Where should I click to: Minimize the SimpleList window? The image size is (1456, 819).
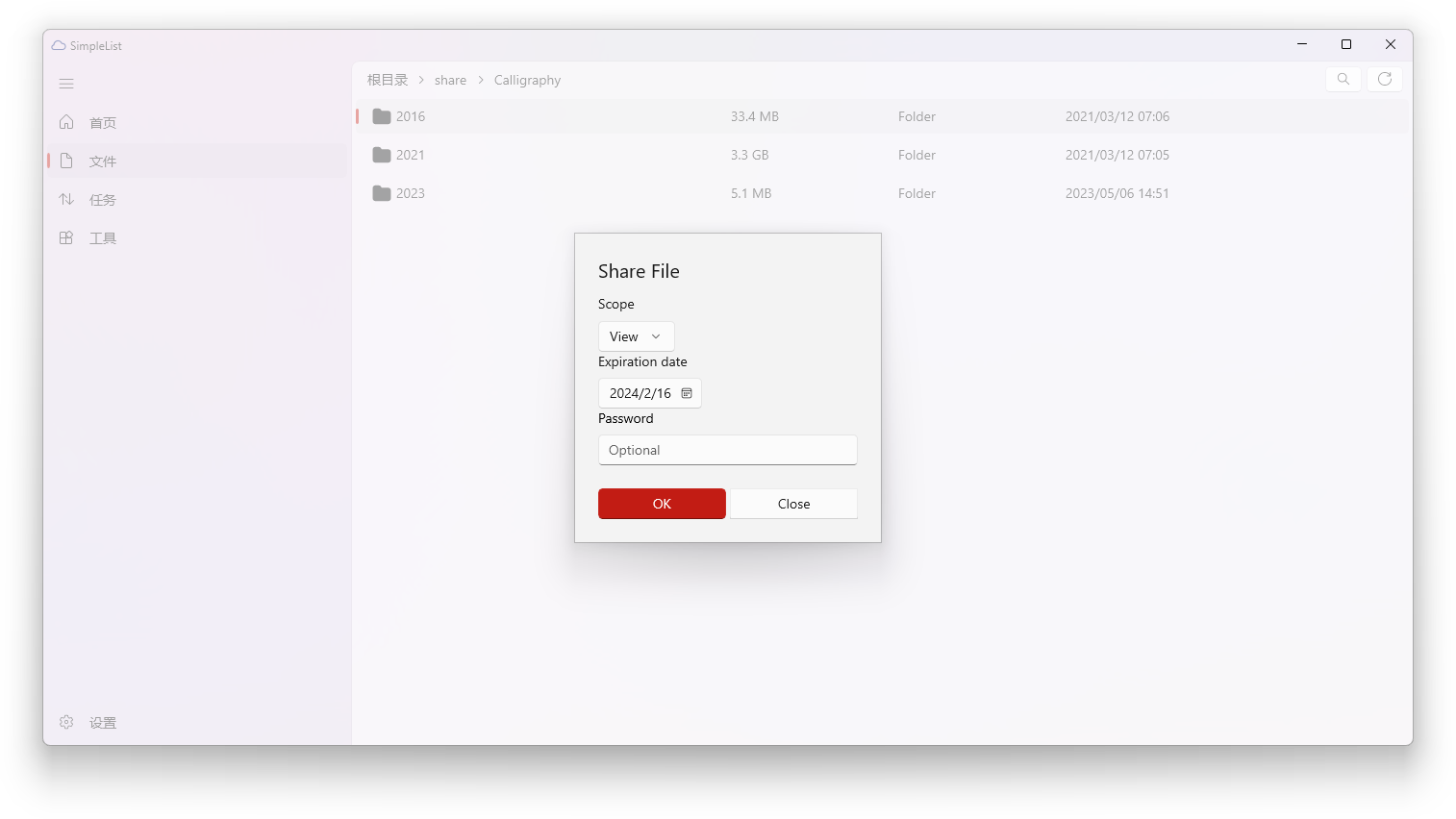coord(1302,44)
